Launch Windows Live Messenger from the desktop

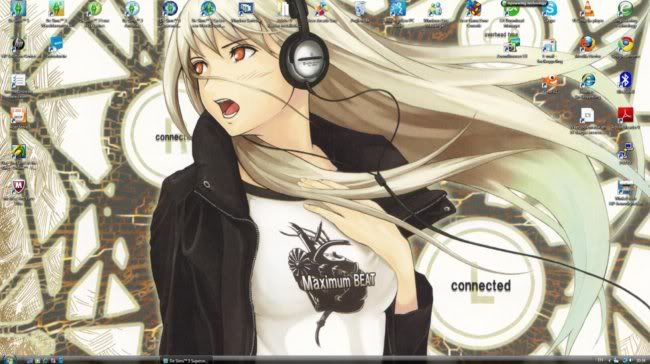435,13
